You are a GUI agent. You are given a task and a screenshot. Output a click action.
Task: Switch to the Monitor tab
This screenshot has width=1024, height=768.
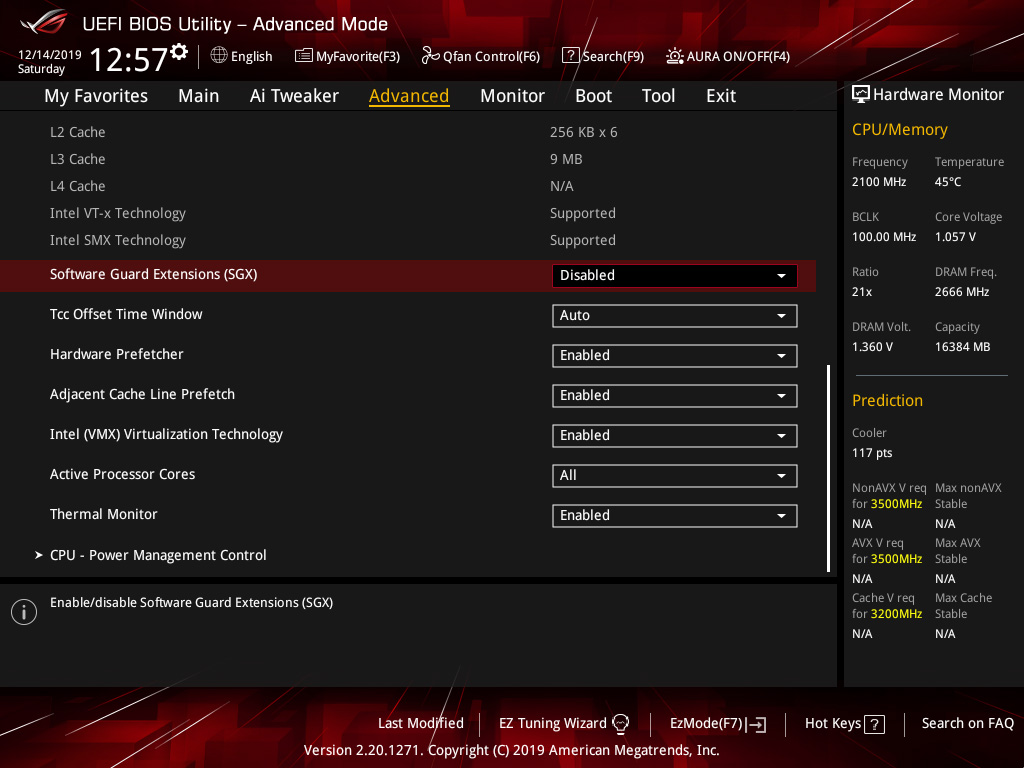[x=512, y=96]
